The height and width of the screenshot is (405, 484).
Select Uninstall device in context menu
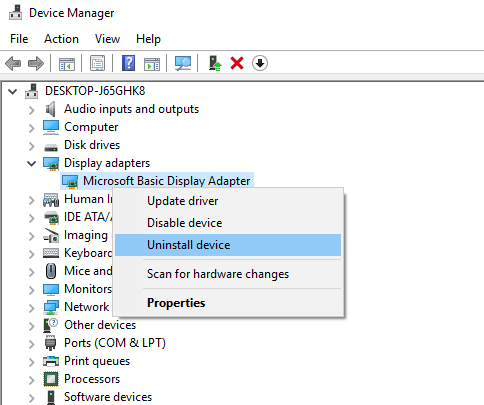tap(228, 245)
